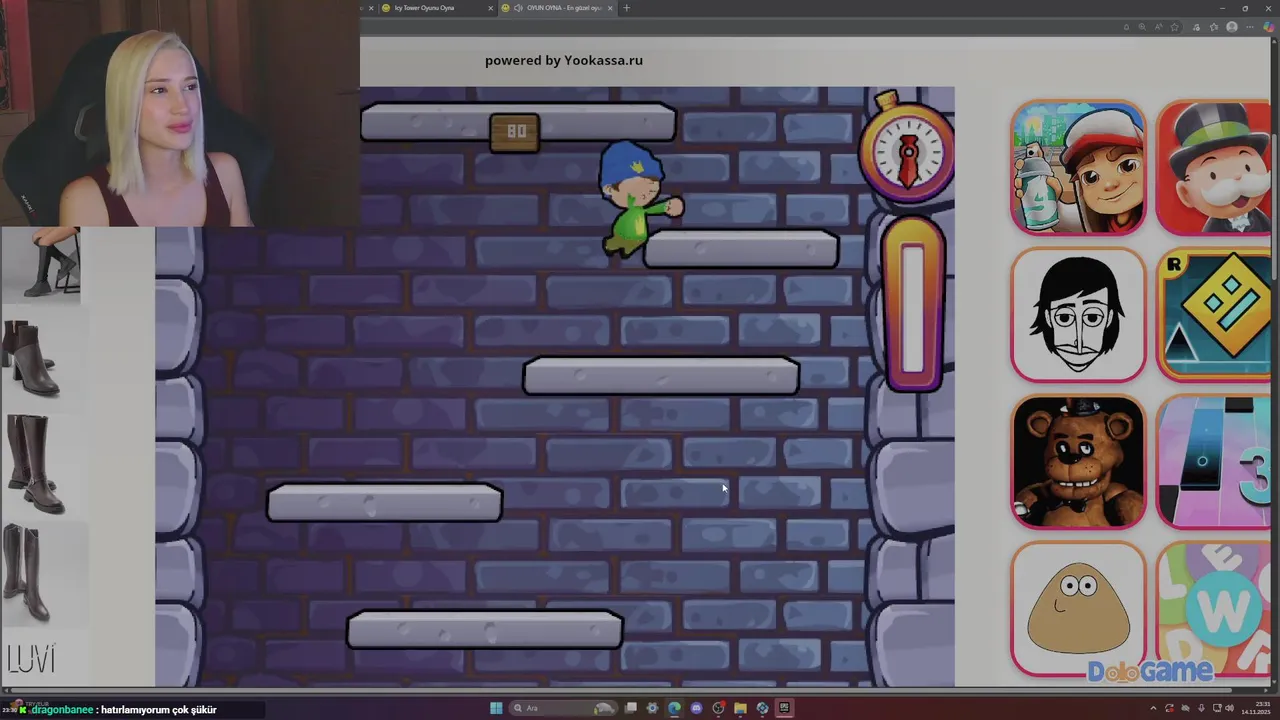
Task: Open the Monopoly game icon
Action: pos(1213,168)
